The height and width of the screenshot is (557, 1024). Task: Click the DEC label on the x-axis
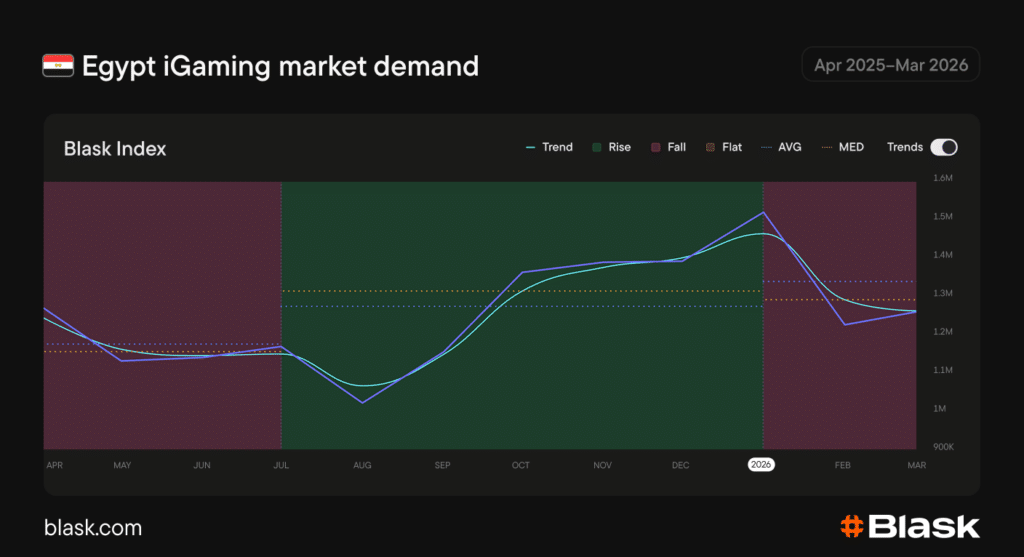point(680,465)
